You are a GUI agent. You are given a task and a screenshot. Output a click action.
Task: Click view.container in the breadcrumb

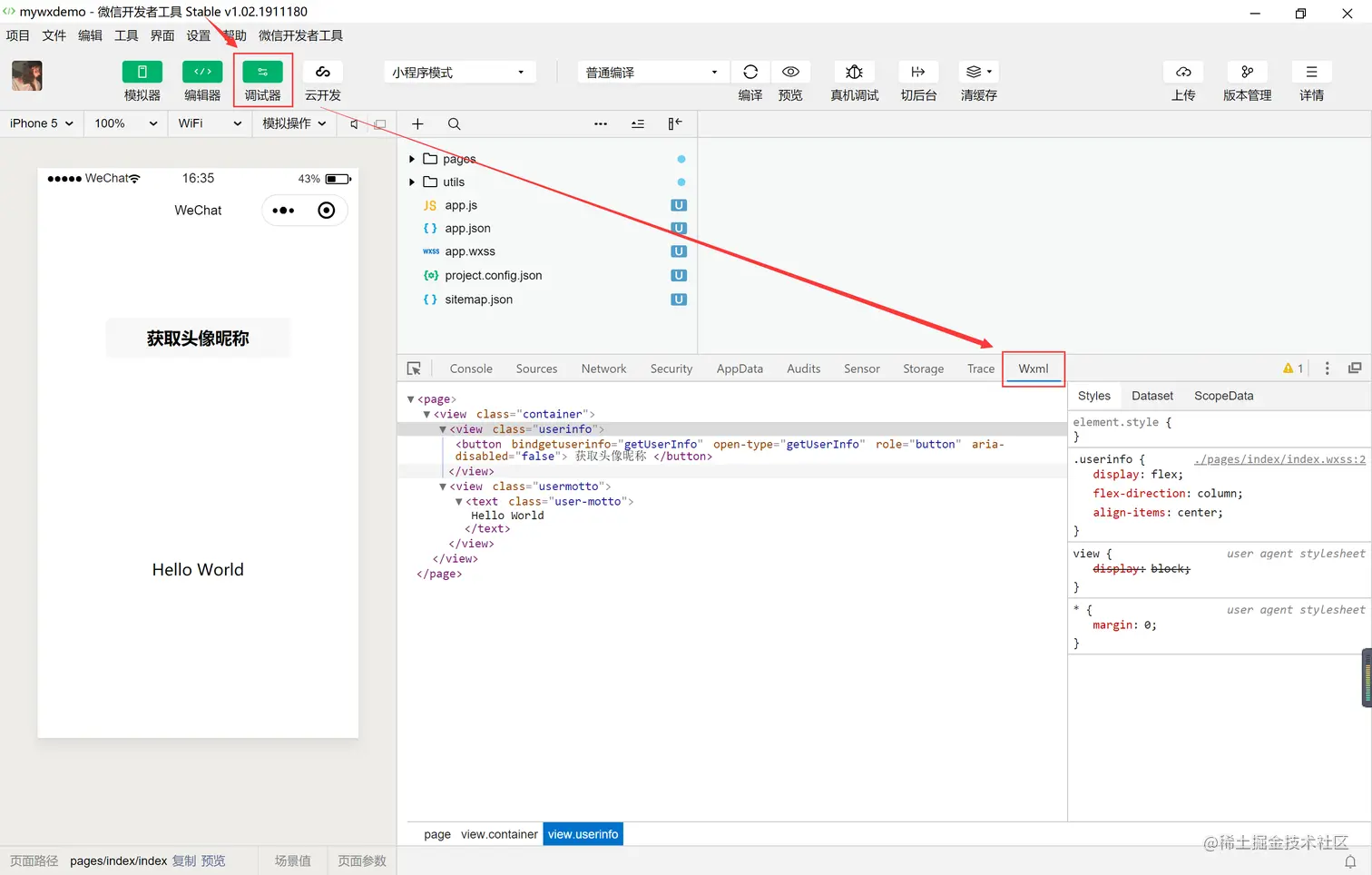click(499, 834)
